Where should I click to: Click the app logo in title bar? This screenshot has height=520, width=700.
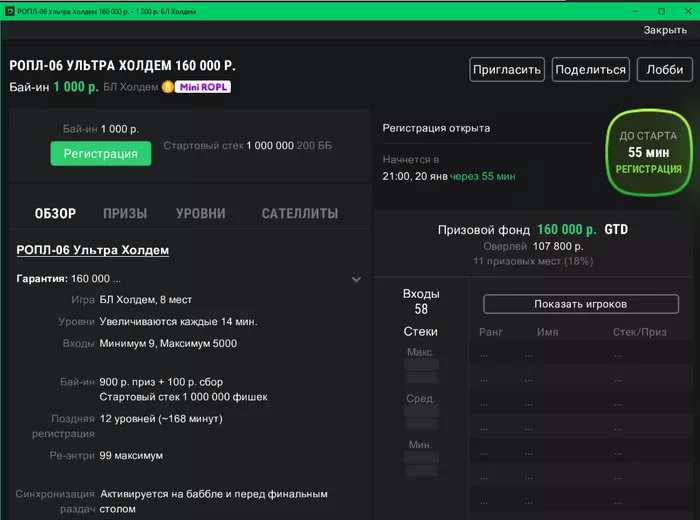click(8, 10)
